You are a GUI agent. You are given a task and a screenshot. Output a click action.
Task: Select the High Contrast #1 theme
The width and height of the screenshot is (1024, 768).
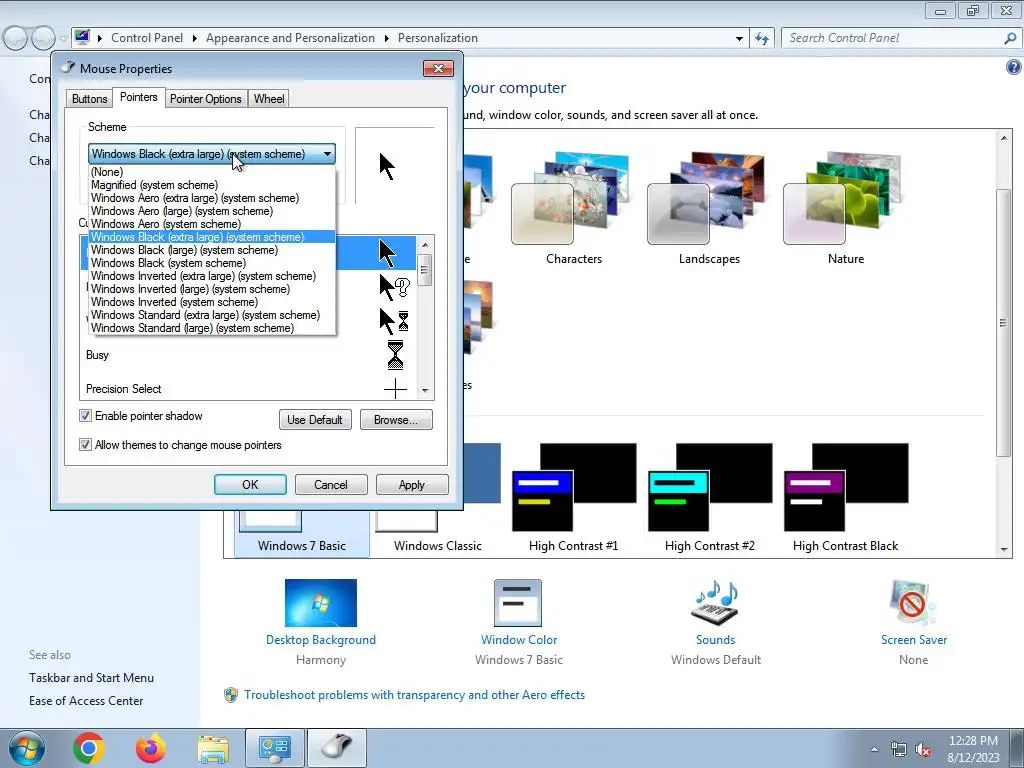tap(573, 498)
